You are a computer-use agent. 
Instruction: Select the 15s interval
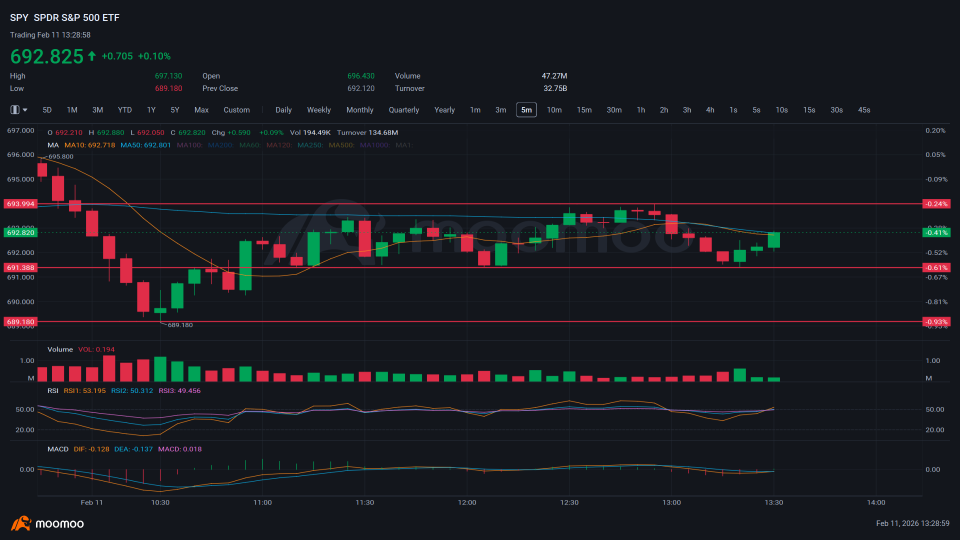809,110
